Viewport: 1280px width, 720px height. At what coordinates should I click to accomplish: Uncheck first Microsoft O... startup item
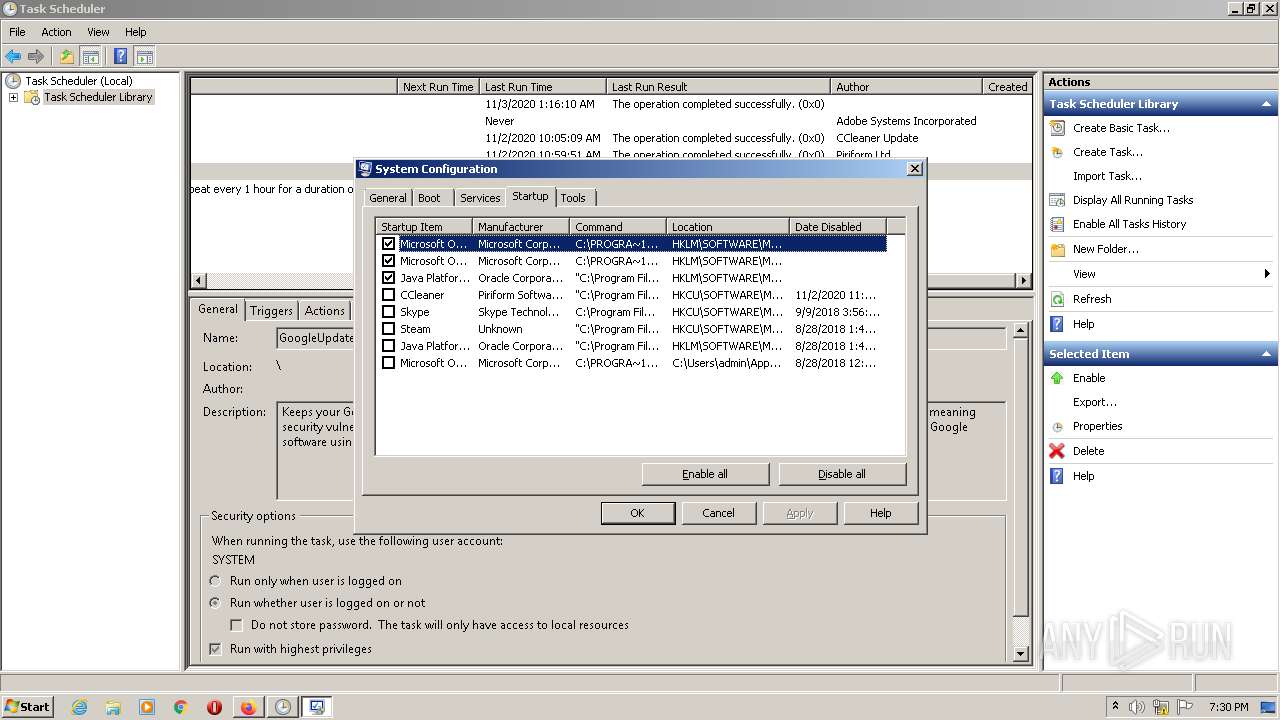(x=389, y=244)
